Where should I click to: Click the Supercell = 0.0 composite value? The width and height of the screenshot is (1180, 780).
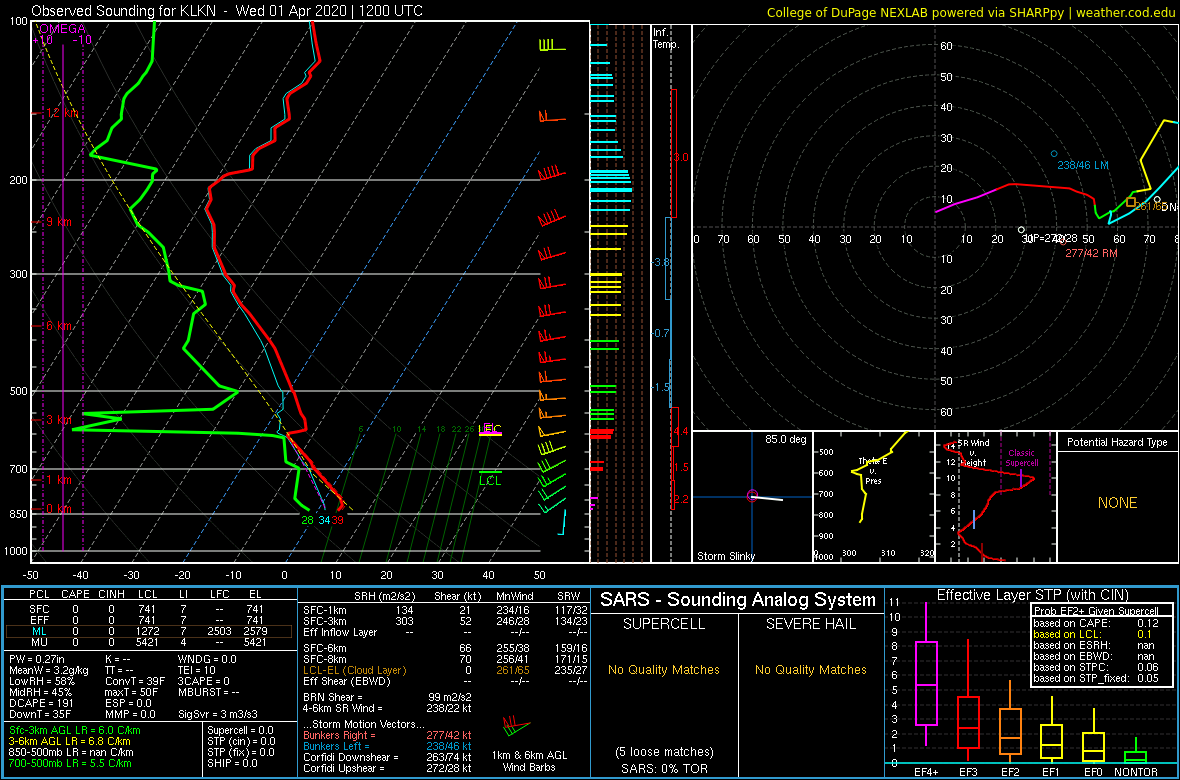pos(242,731)
